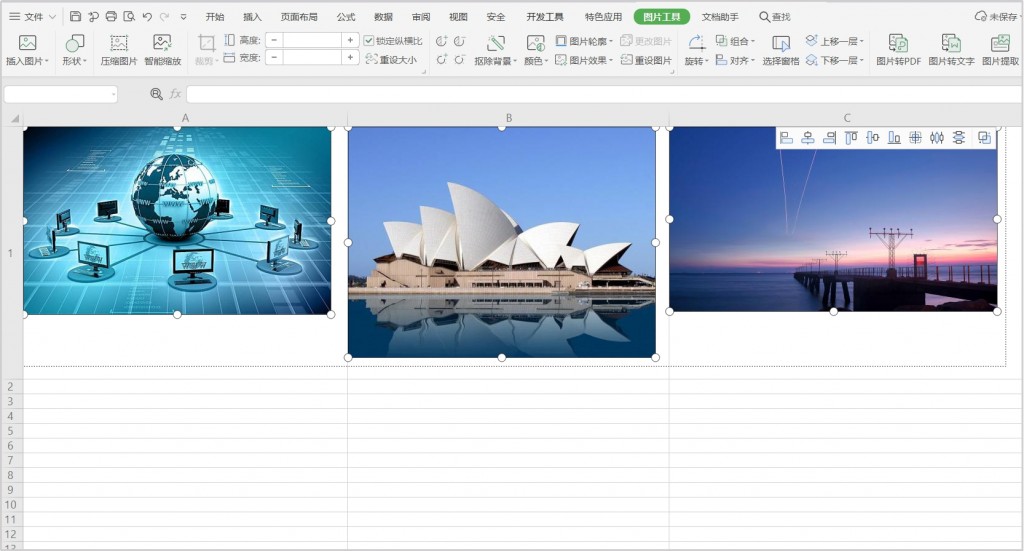Click Not Saved (未保存) cloud button
Image resolution: width=1024 pixels, height=551 pixels.
(x=997, y=16)
